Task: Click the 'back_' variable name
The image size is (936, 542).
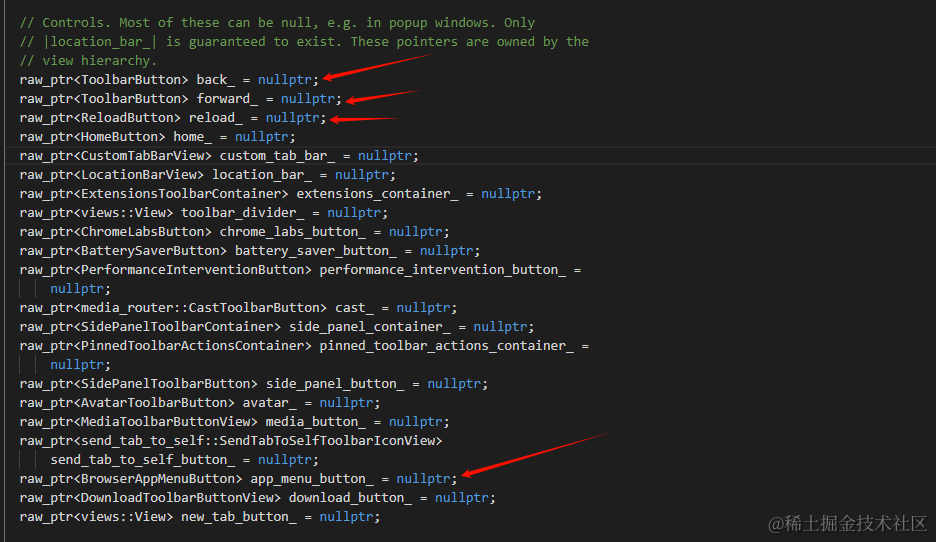Action: click(215, 79)
